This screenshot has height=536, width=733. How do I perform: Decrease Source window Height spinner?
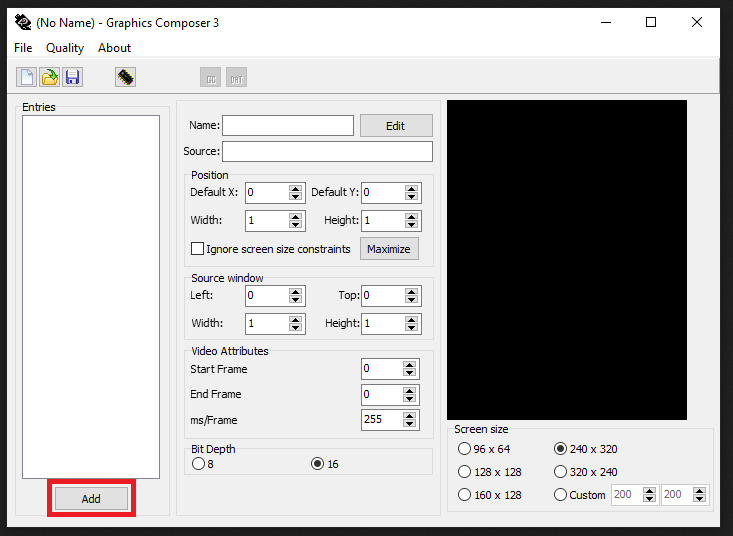coord(411,328)
